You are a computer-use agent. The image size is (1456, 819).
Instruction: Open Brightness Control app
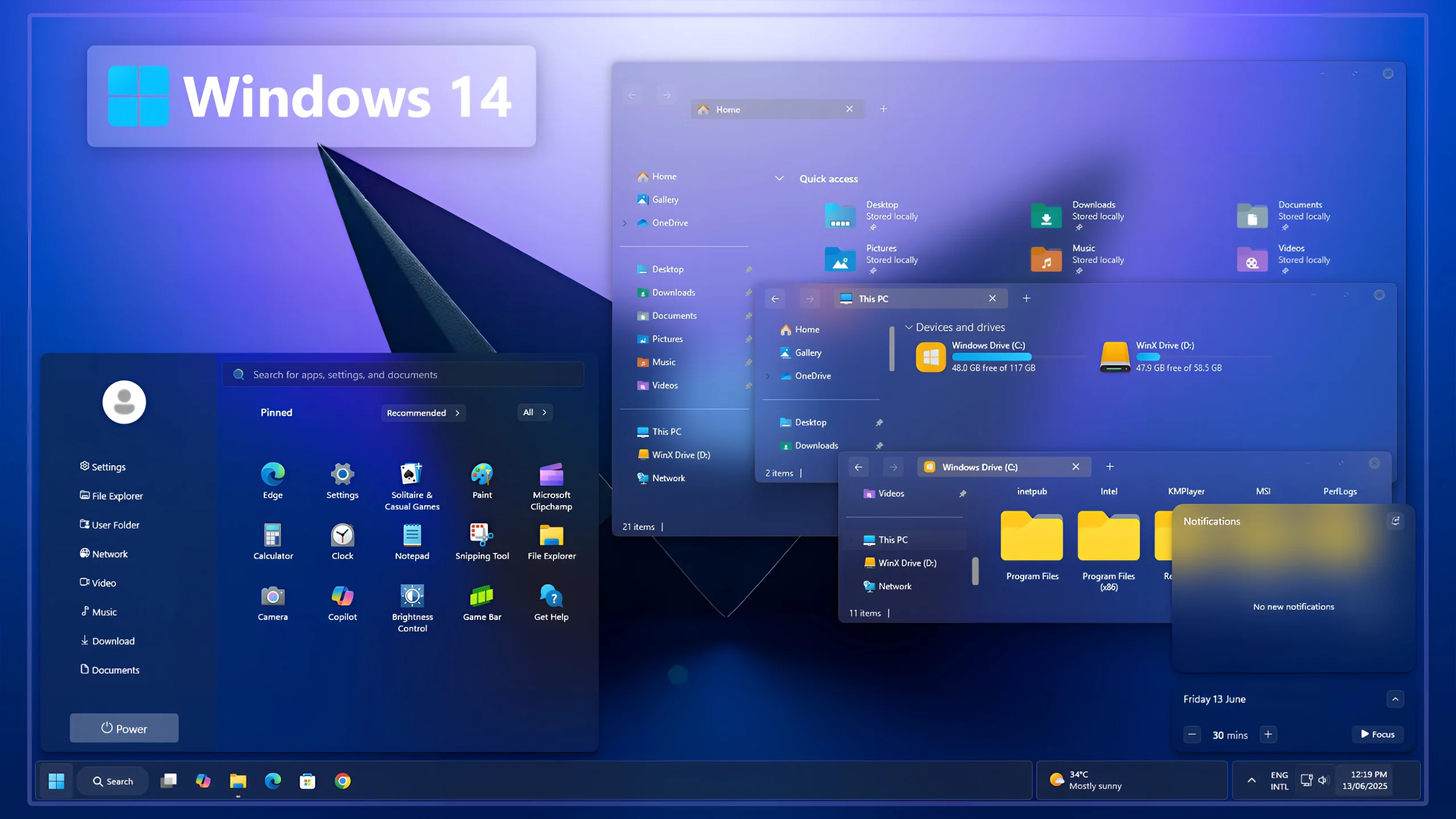[412, 609]
